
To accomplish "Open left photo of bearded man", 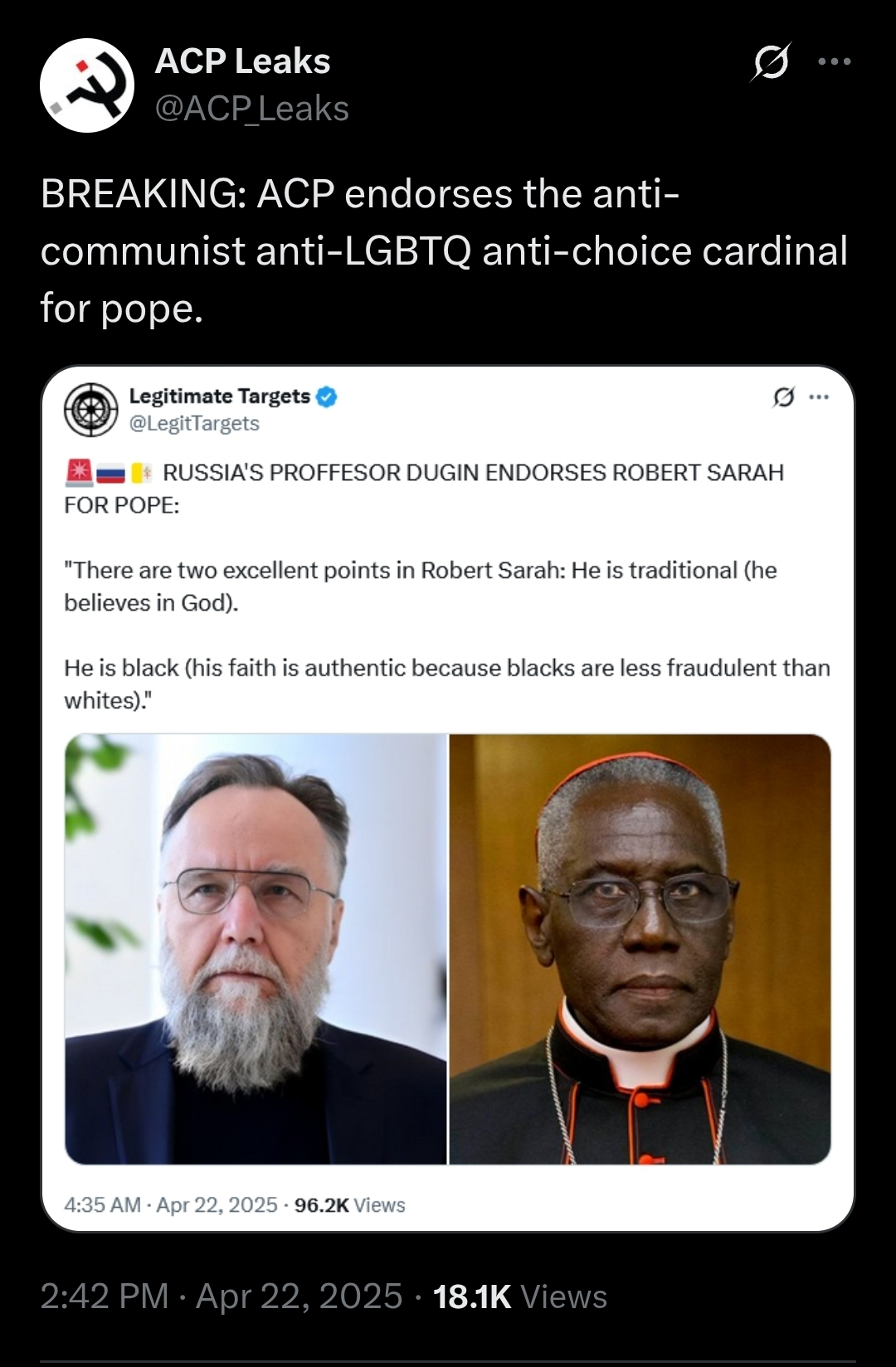I will point(256,949).
